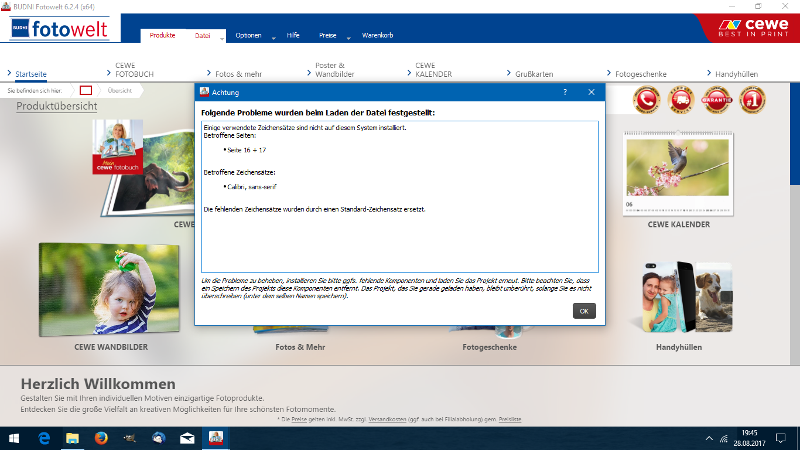Click the taskbar clock showing 19:45
Viewport: 800px width, 450px height.
pos(749,438)
